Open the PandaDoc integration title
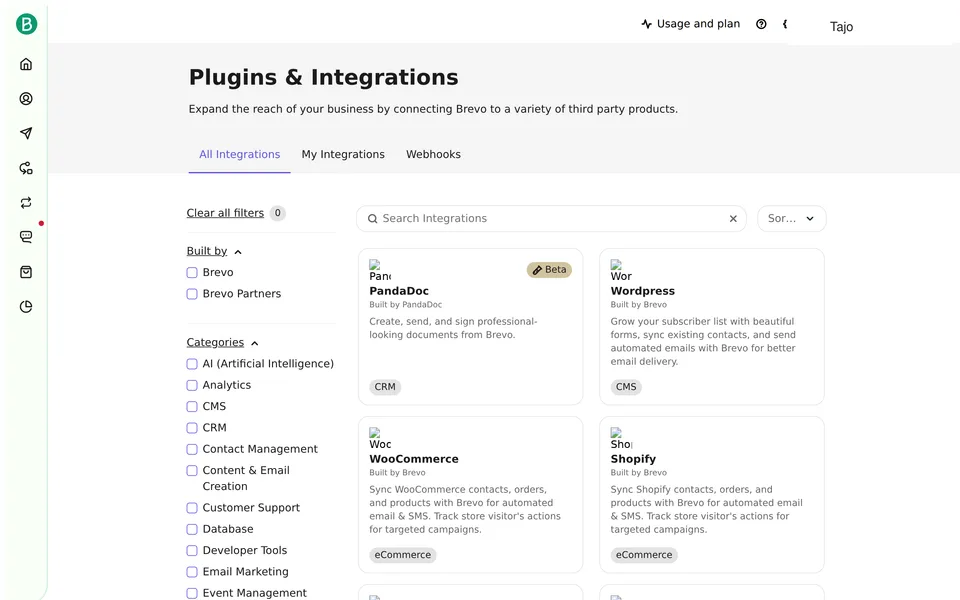Image resolution: width=960 pixels, height=600 pixels. pos(399,291)
